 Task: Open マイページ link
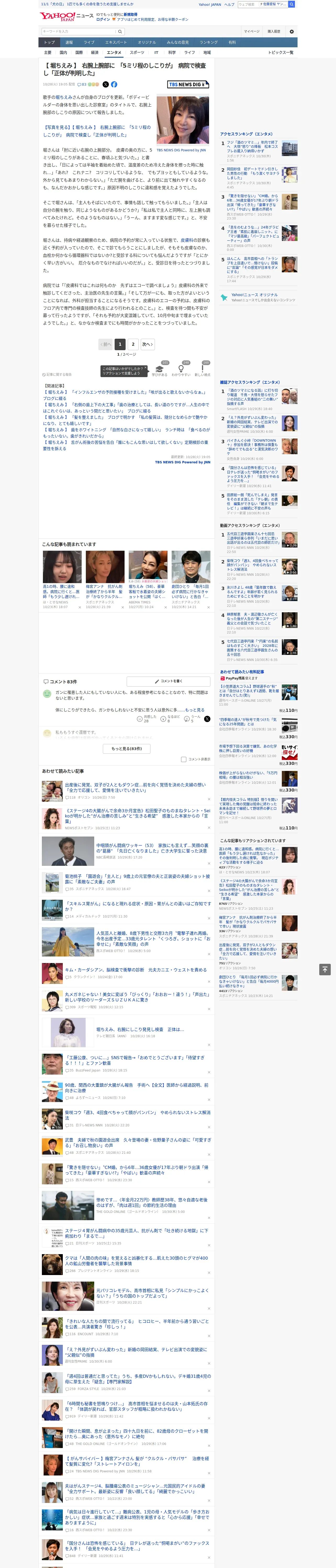coord(252,32)
